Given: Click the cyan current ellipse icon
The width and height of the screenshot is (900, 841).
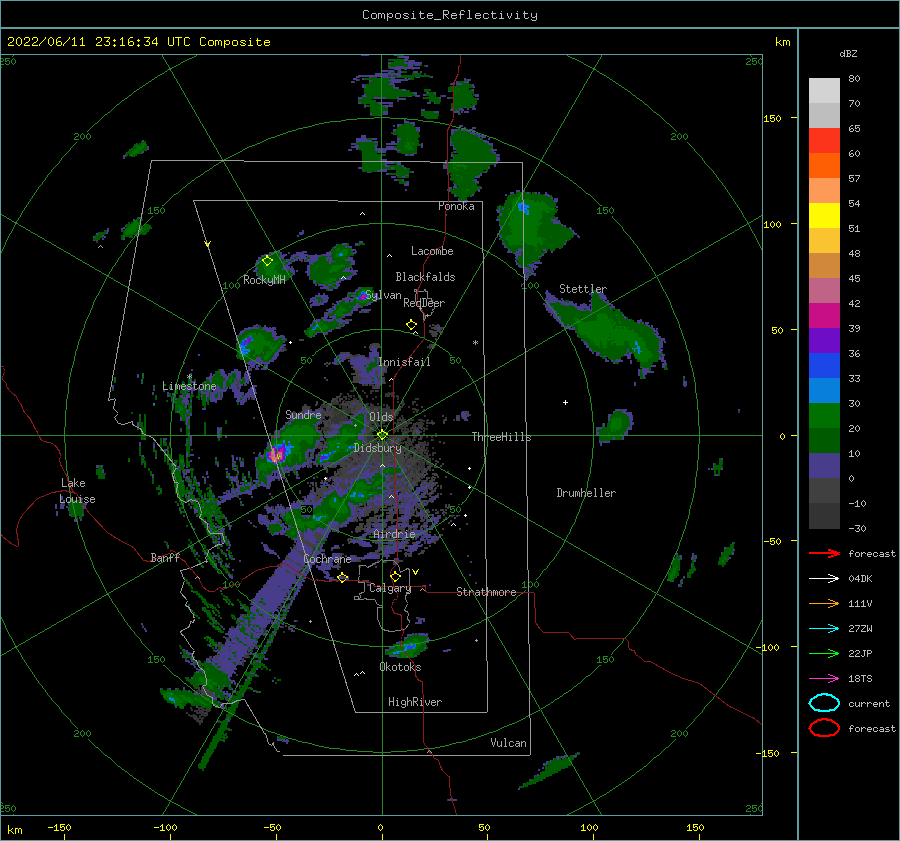Looking at the screenshot, I should click(824, 703).
